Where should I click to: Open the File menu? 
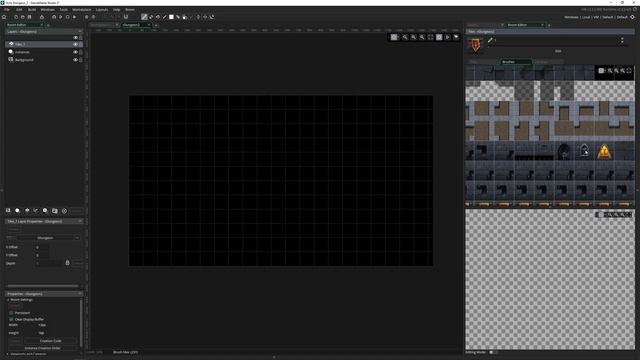tap(7, 9)
